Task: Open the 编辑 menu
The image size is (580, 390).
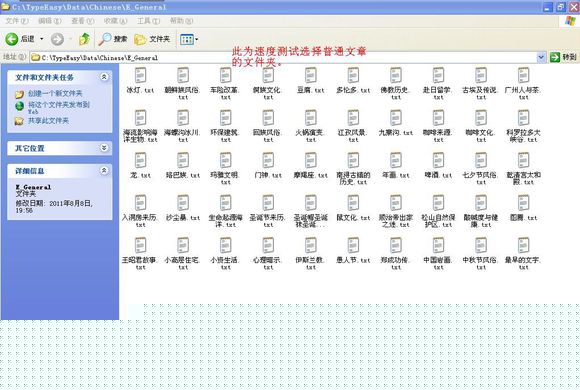Action: coord(50,21)
